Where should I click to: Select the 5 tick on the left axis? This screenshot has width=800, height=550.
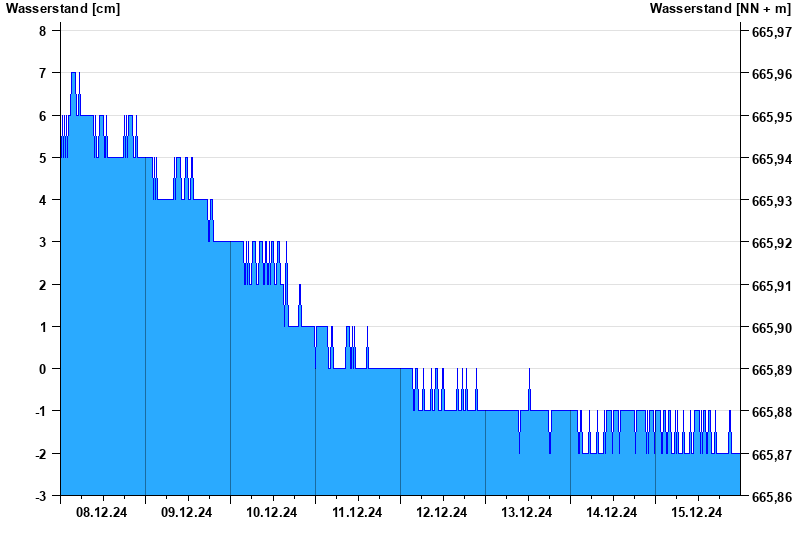tap(43, 158)
